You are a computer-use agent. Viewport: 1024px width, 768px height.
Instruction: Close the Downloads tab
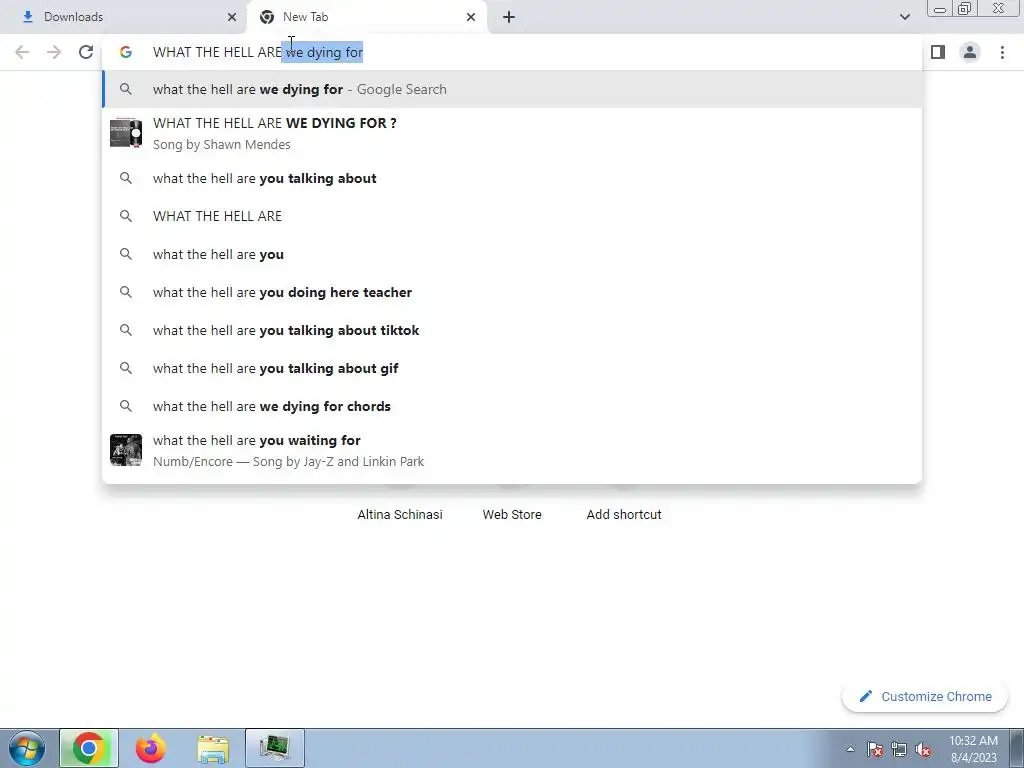[x=232, y=17]
